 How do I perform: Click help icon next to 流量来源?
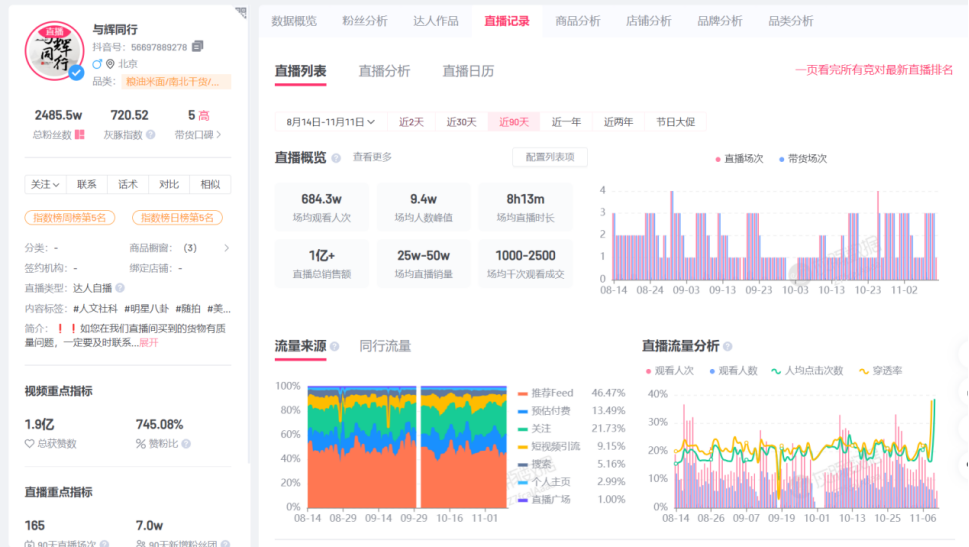point(336,347)
